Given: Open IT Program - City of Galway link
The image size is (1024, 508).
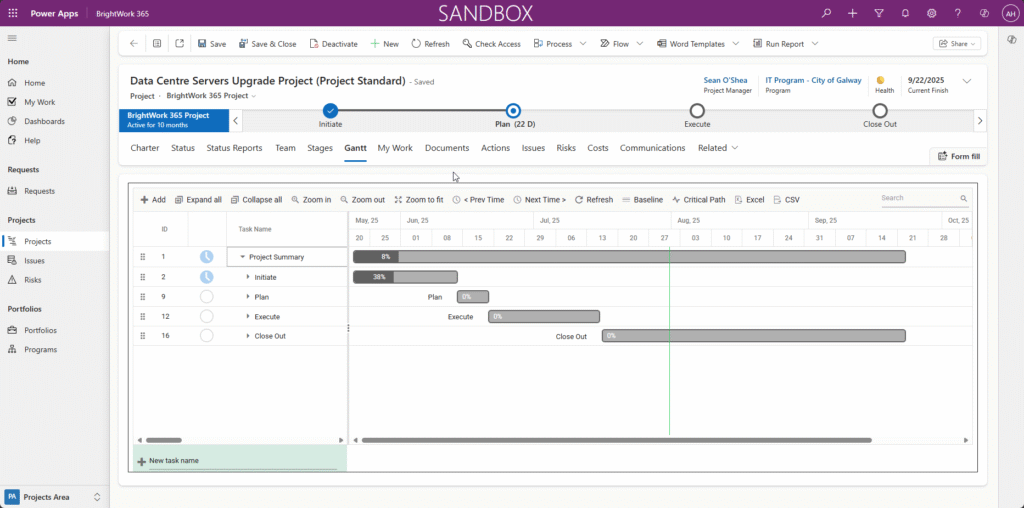Looking at the screenshot, I should pos(813,80).
